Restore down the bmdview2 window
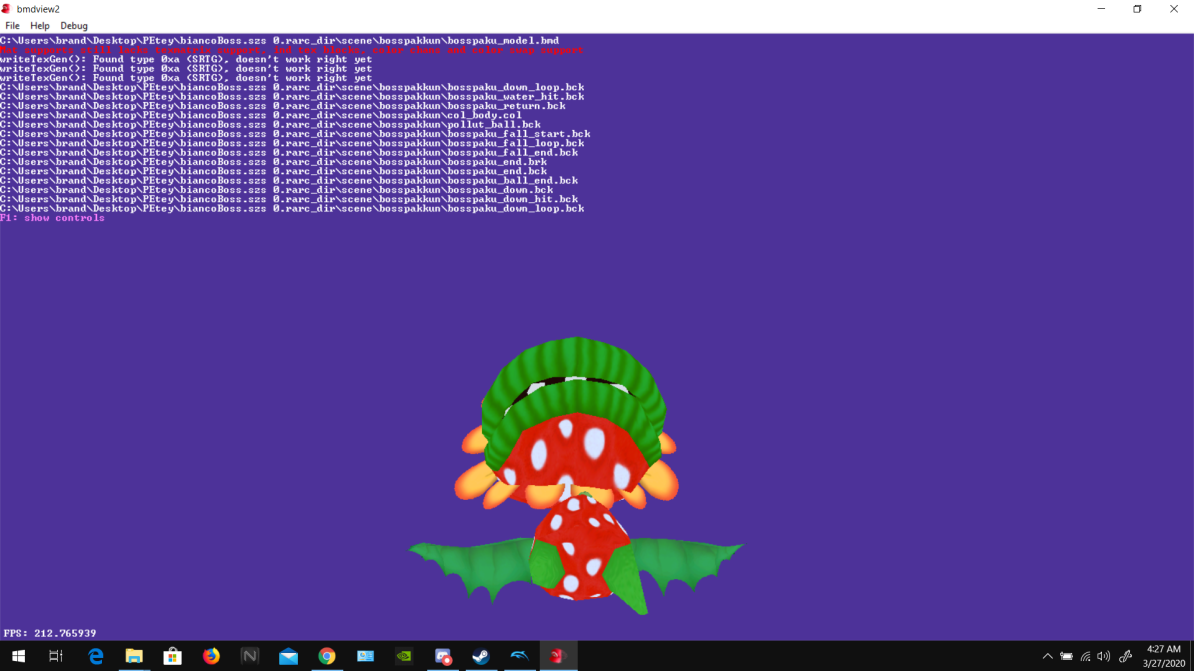1194x671 pixels. click(1137, 9)
